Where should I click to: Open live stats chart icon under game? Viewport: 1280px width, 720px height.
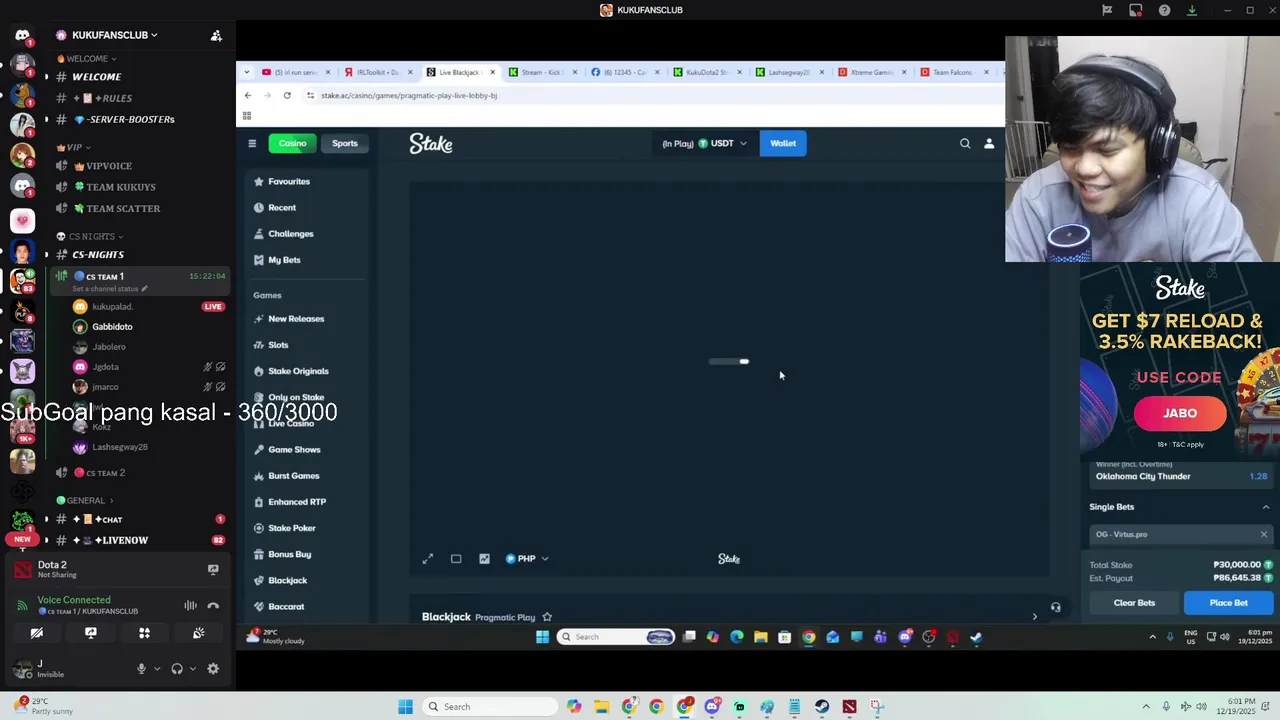[484, 558]
